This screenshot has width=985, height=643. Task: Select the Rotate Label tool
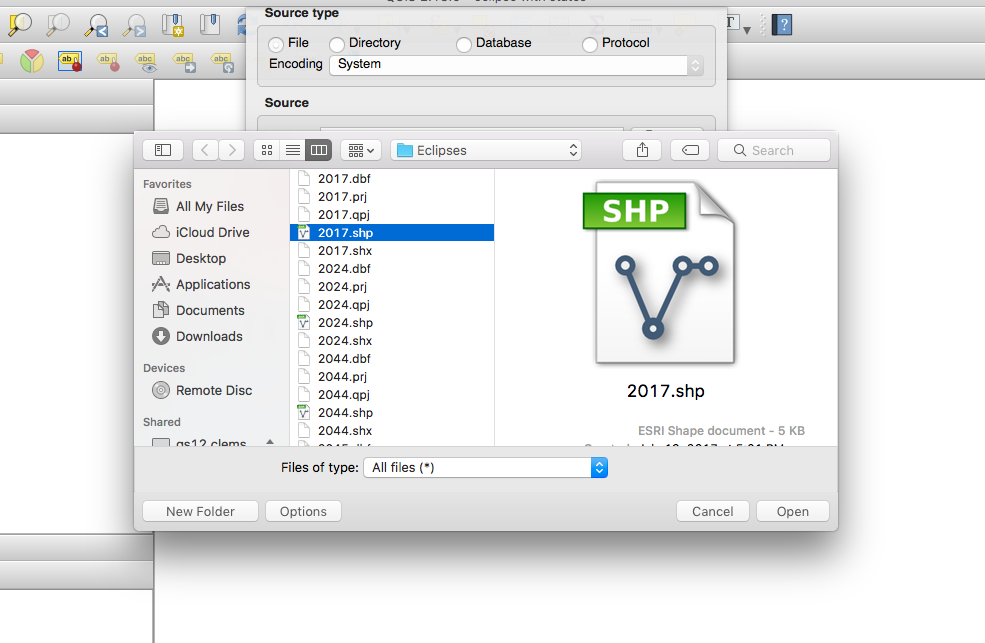[x=222, y=62]
